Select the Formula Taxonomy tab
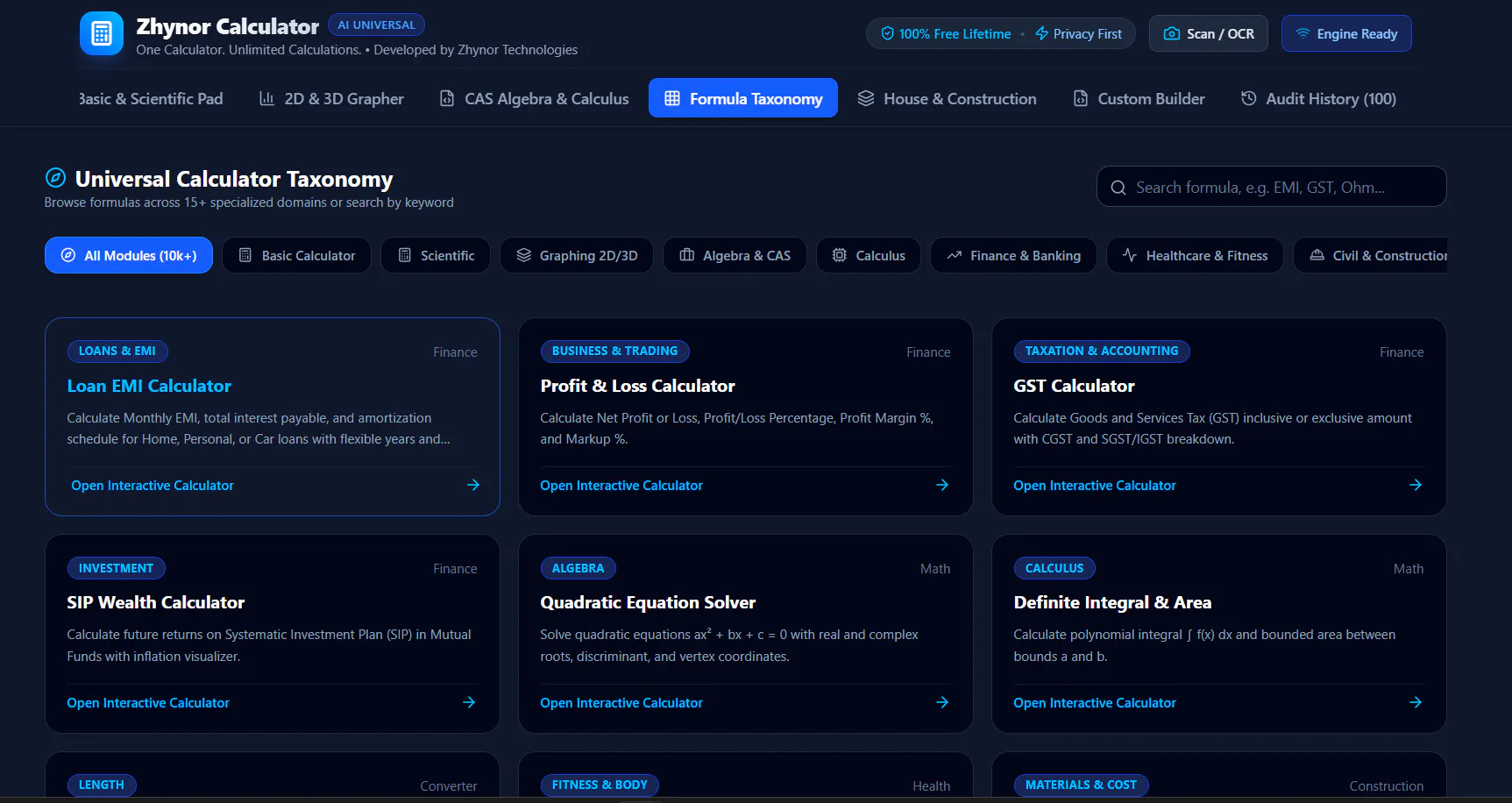1512x803 pixels. point(743,98)
